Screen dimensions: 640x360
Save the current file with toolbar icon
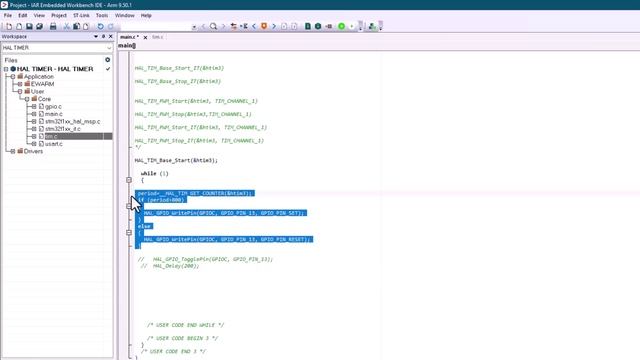click(29, 27)
